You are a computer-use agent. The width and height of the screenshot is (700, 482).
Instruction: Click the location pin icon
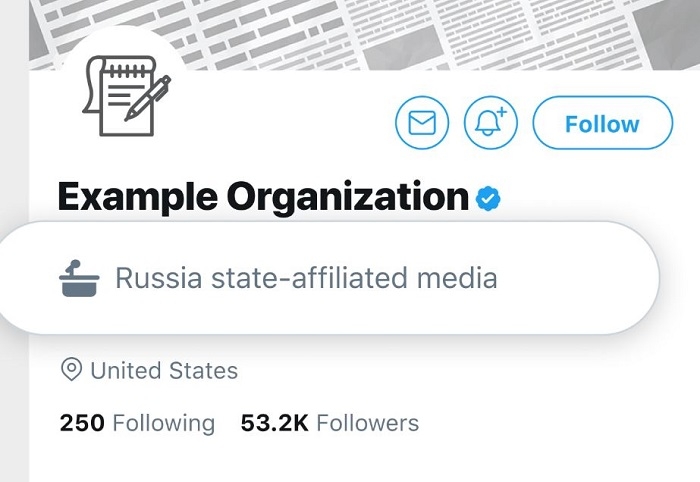click(71, 371)
